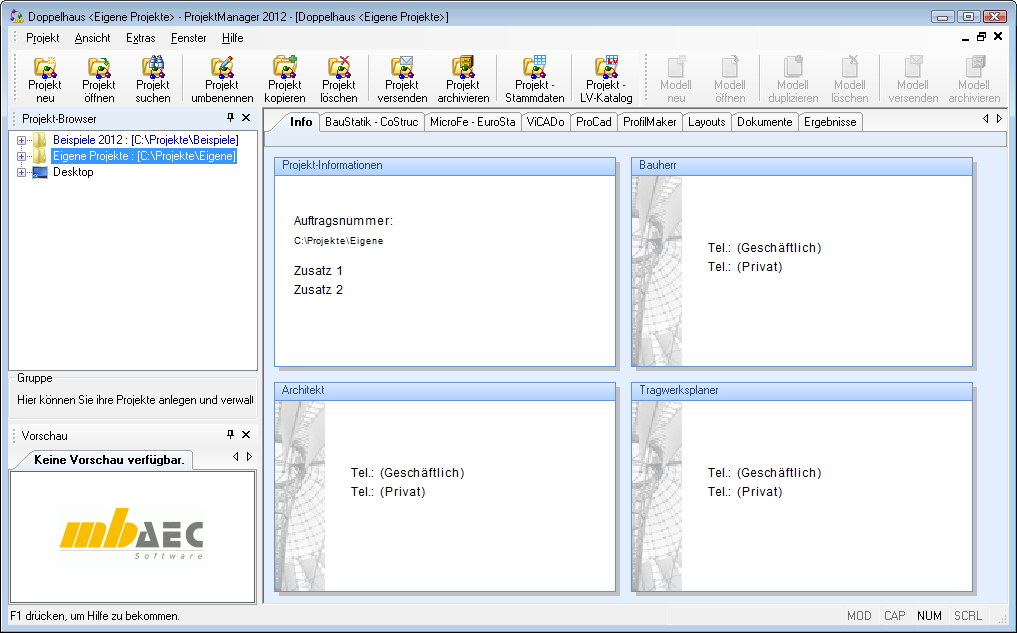Click the Modell versenden icon
This screenshot has width=1017, height=633.
(x=913, y=79)
